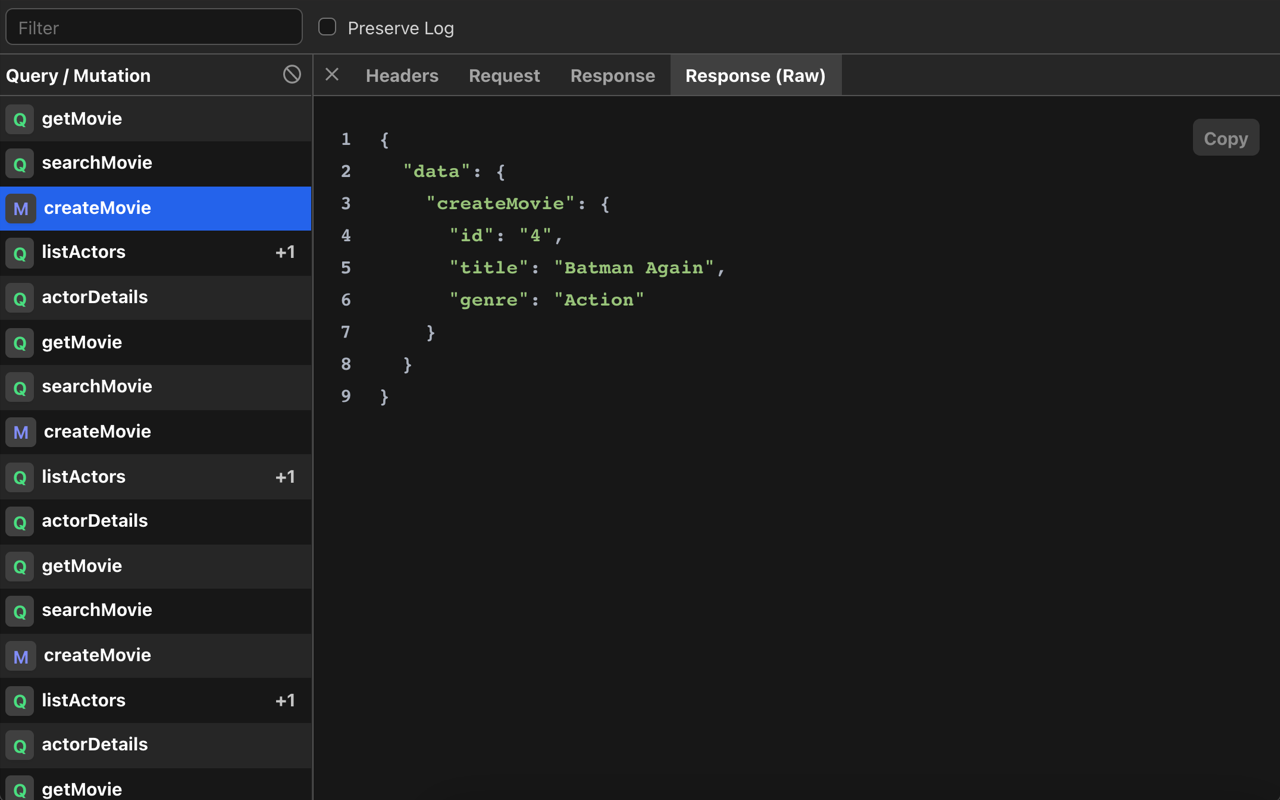Enable the Preserve Log checkbox

325,27
